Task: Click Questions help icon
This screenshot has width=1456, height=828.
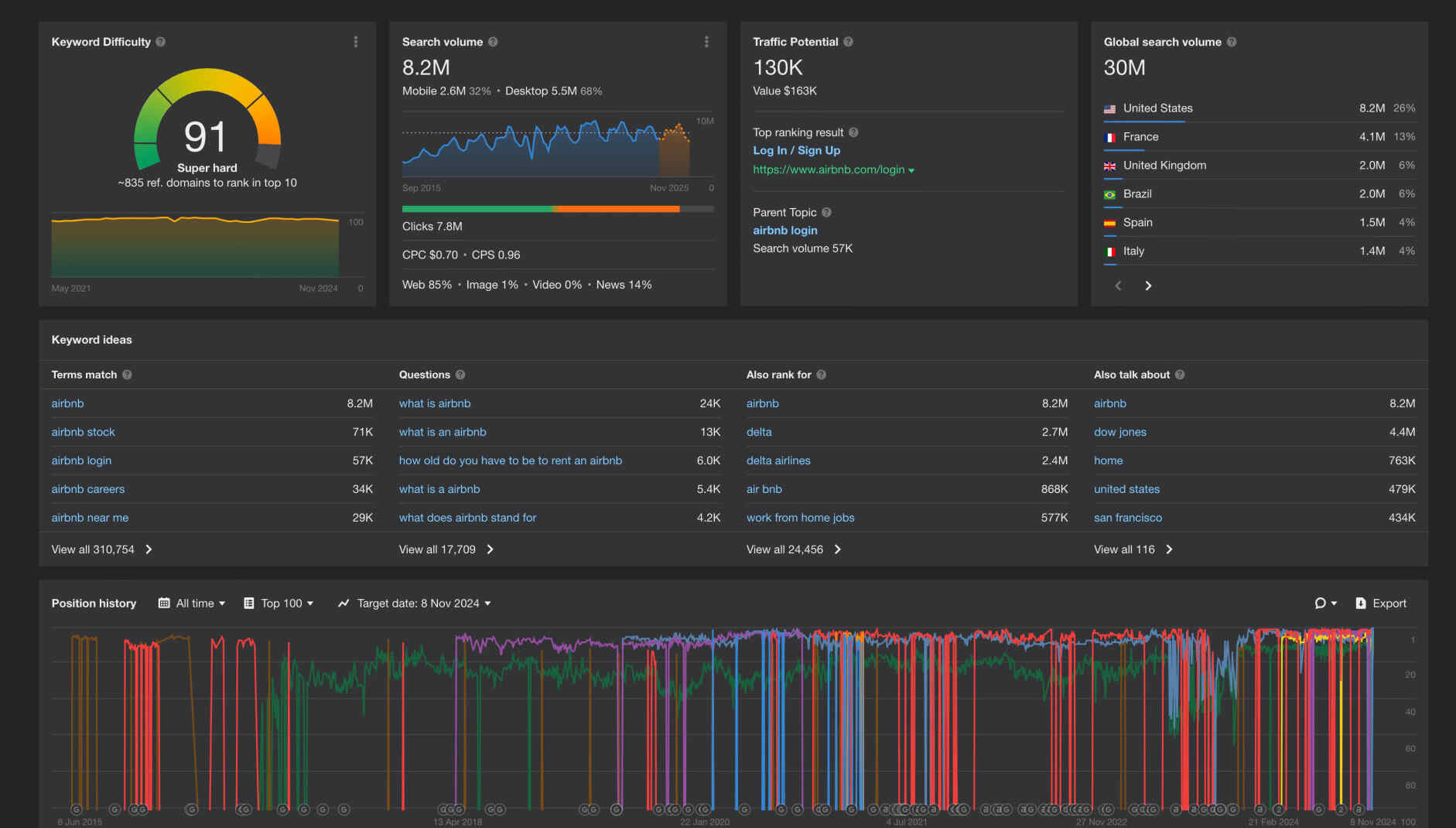Action: pos(460,375)
